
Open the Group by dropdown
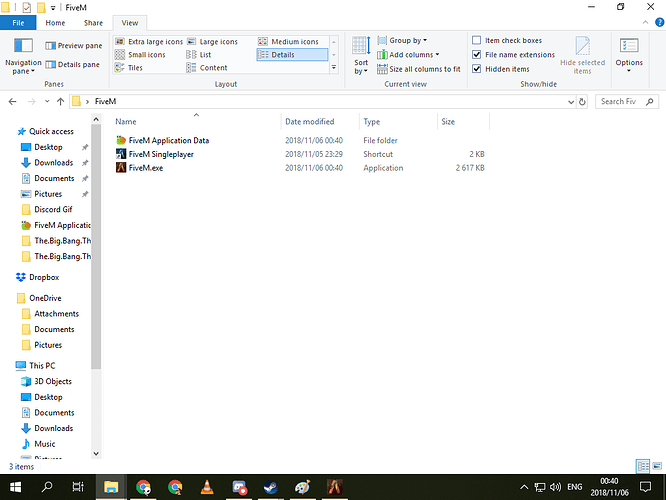point(402,40)
